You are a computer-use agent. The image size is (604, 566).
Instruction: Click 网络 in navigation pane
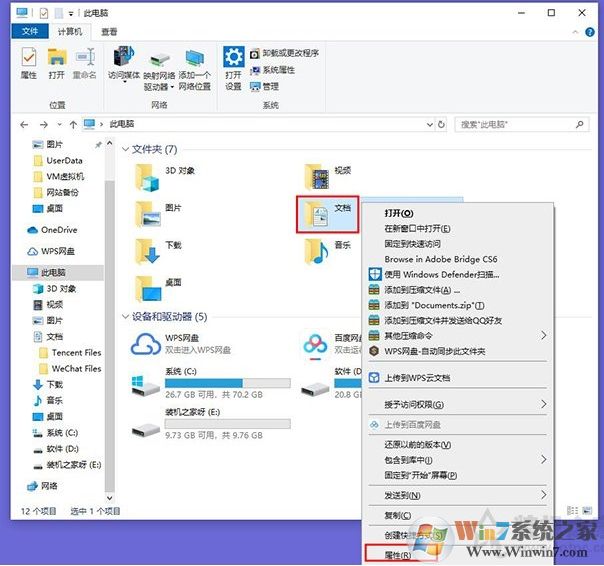(42, 486)
